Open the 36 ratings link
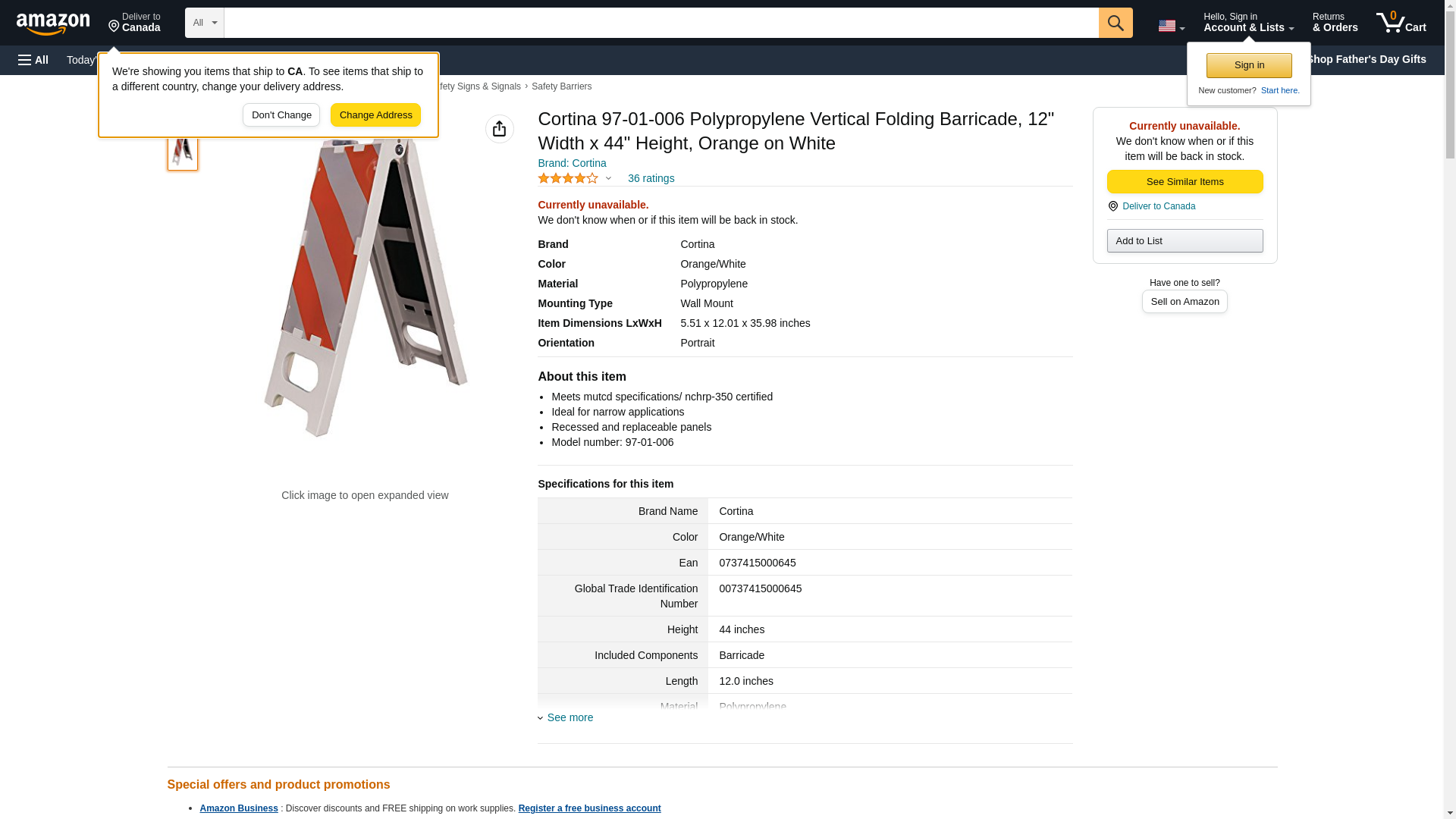This screenshot has height=819, width=1456. (651, 178)
